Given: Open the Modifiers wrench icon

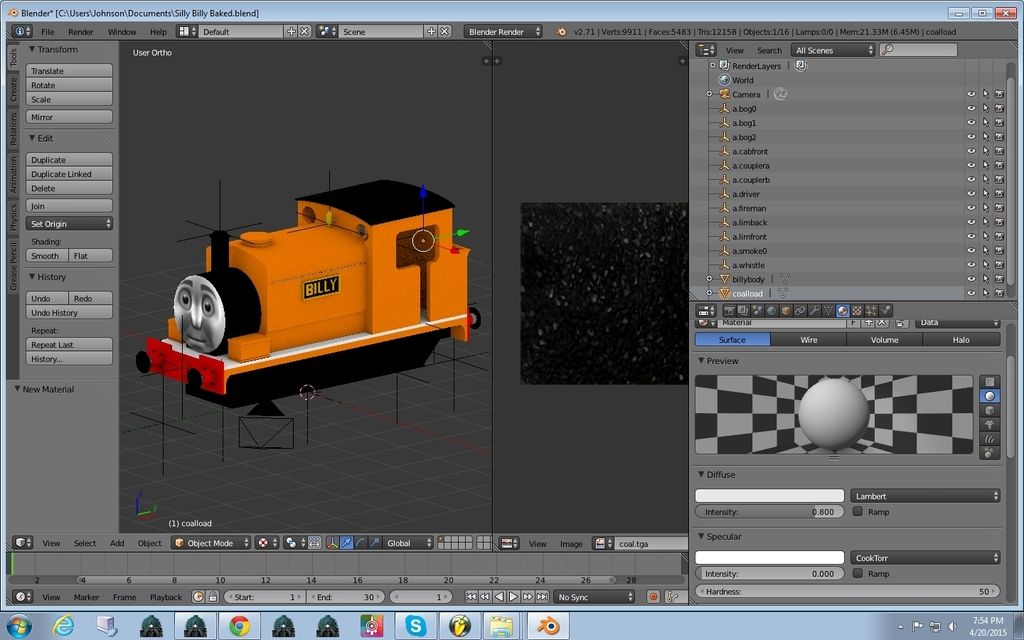Looking at the screenshot, I should click(814, 311).
